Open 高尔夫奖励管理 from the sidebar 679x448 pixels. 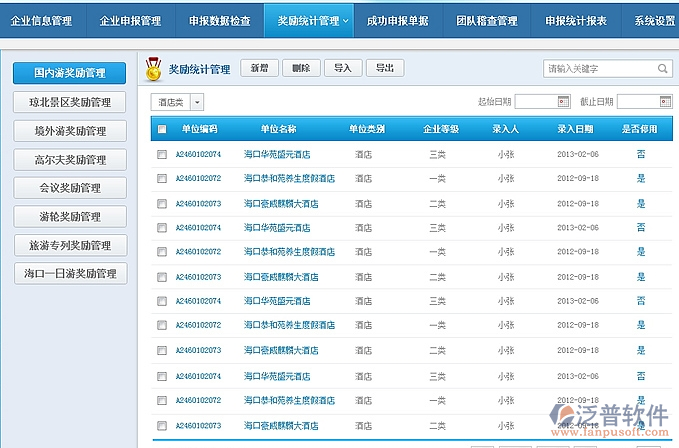click(70, 160)
